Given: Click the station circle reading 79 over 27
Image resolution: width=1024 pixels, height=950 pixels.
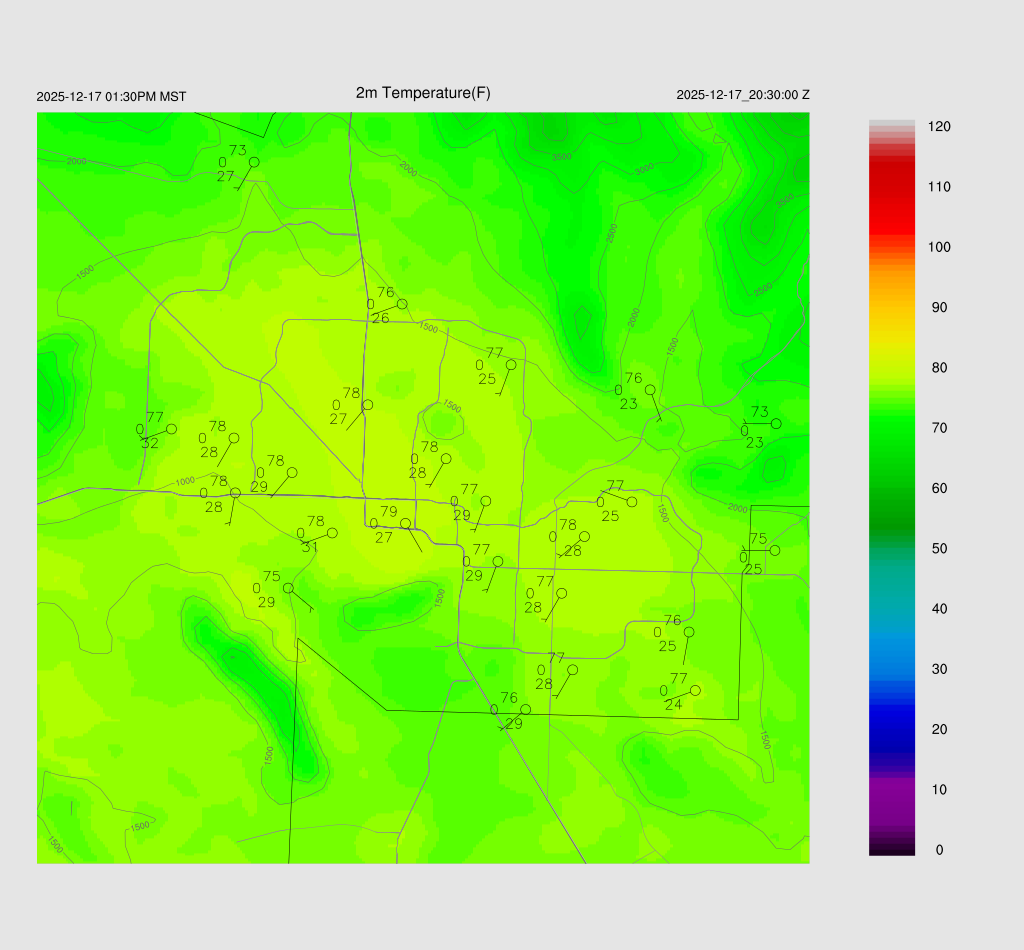Looking at the screenshot, I should point(405,524).
